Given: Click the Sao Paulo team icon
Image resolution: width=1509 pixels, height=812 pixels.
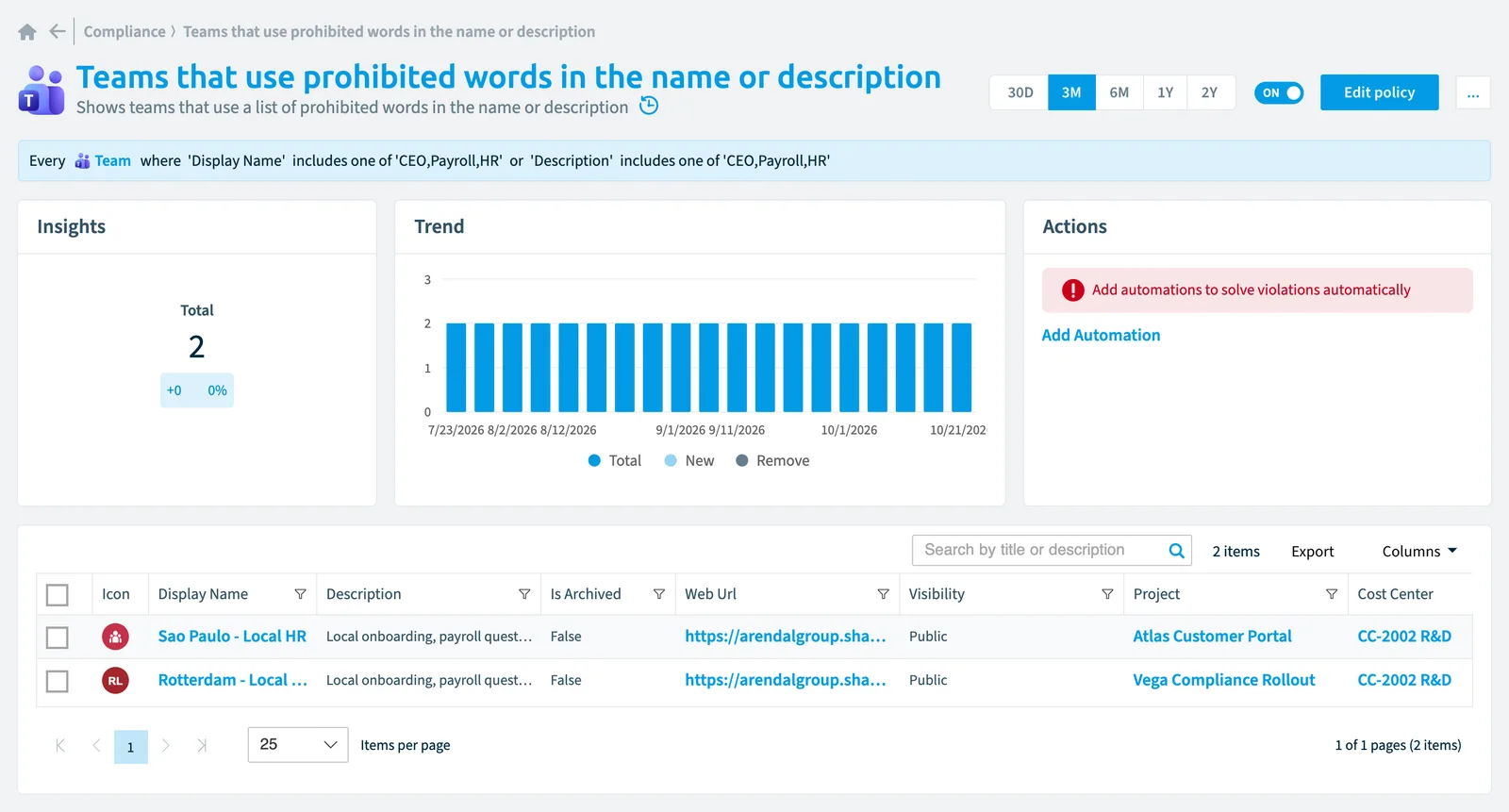Looking at the screenshot, I should pyautogui.click(x=115, y=637).
